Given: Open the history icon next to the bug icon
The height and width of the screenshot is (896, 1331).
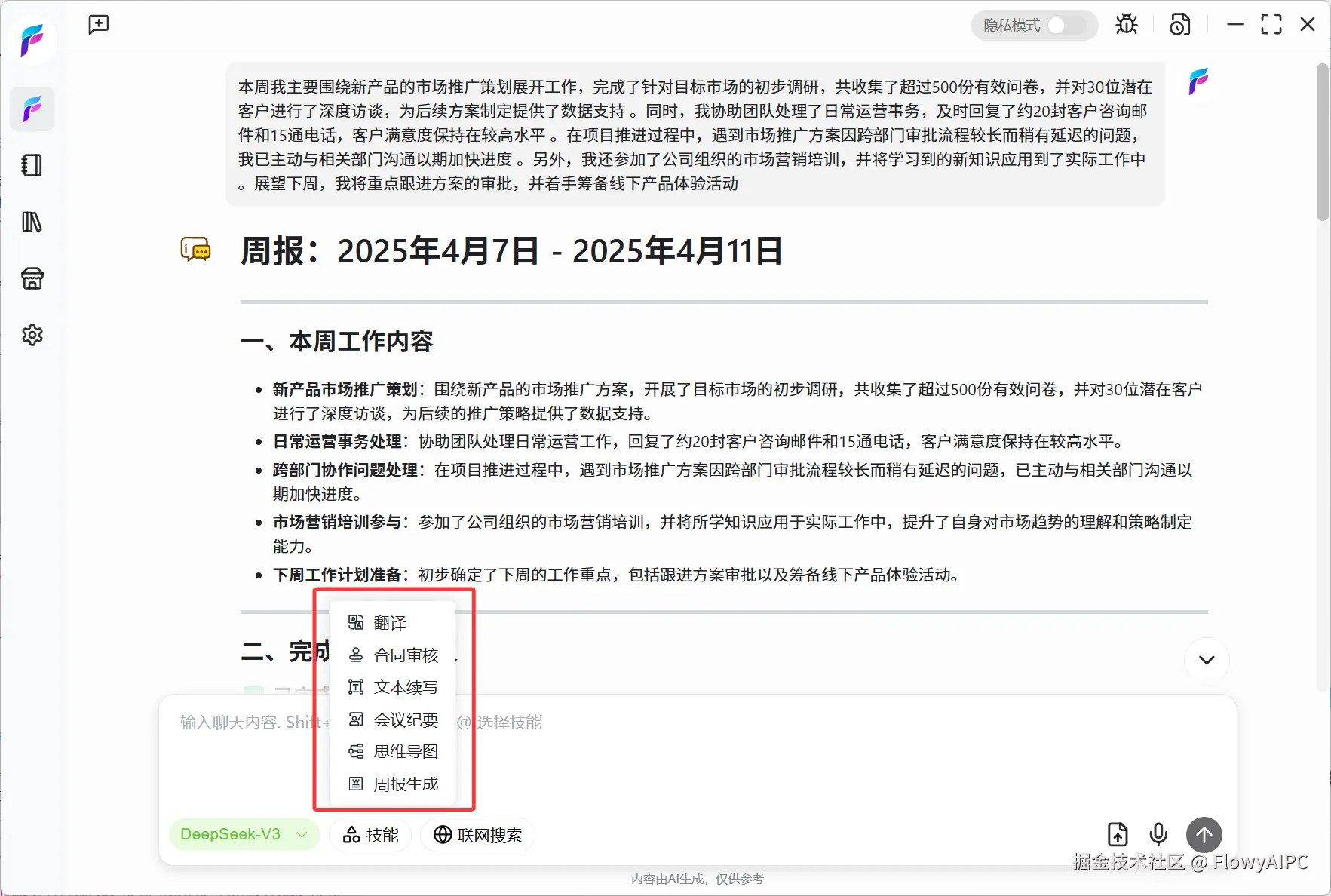Looking at the screenshot, I should 1180,25.
